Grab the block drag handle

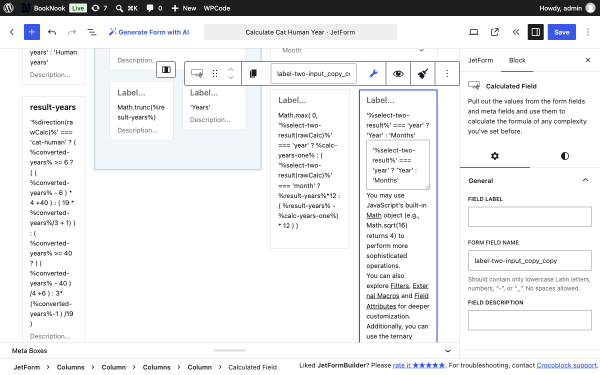point(215,73)
